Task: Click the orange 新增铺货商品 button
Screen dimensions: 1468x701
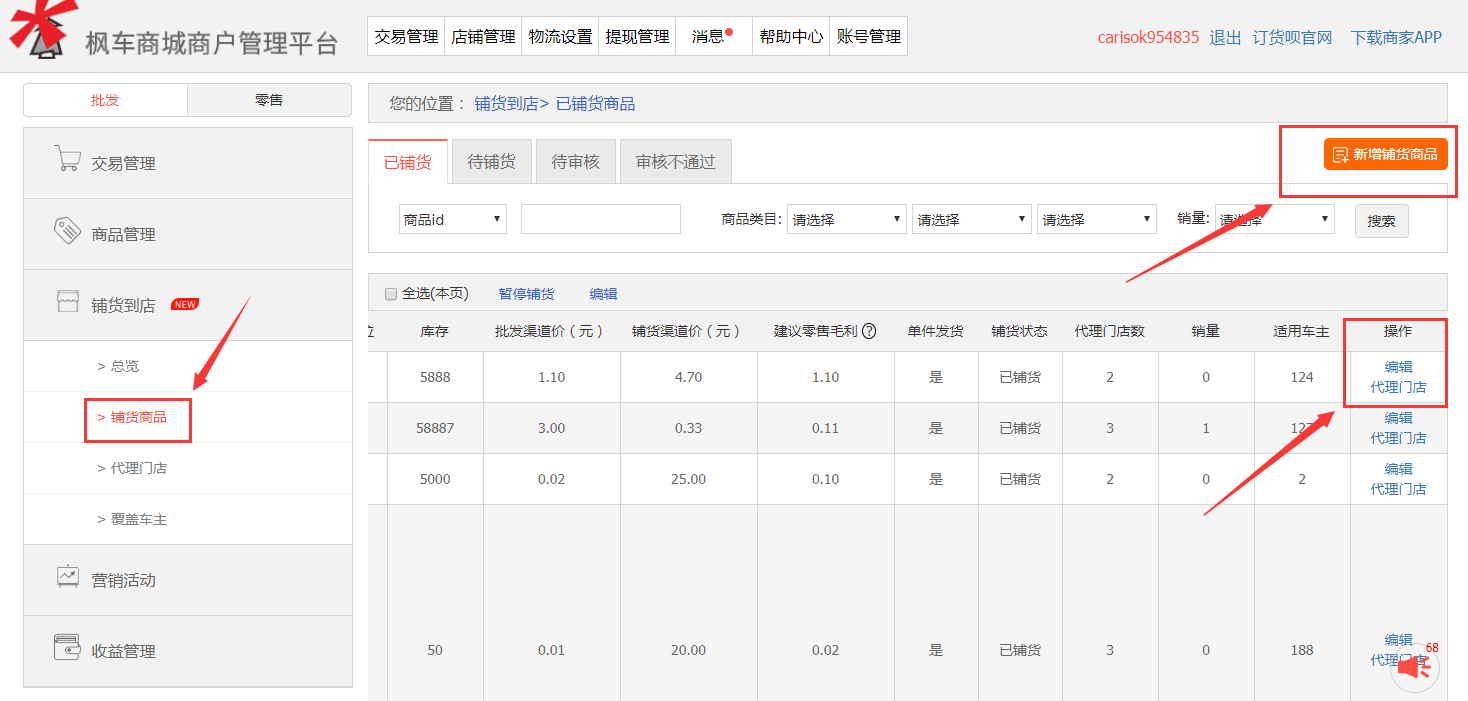Action: coord(1385,154)
